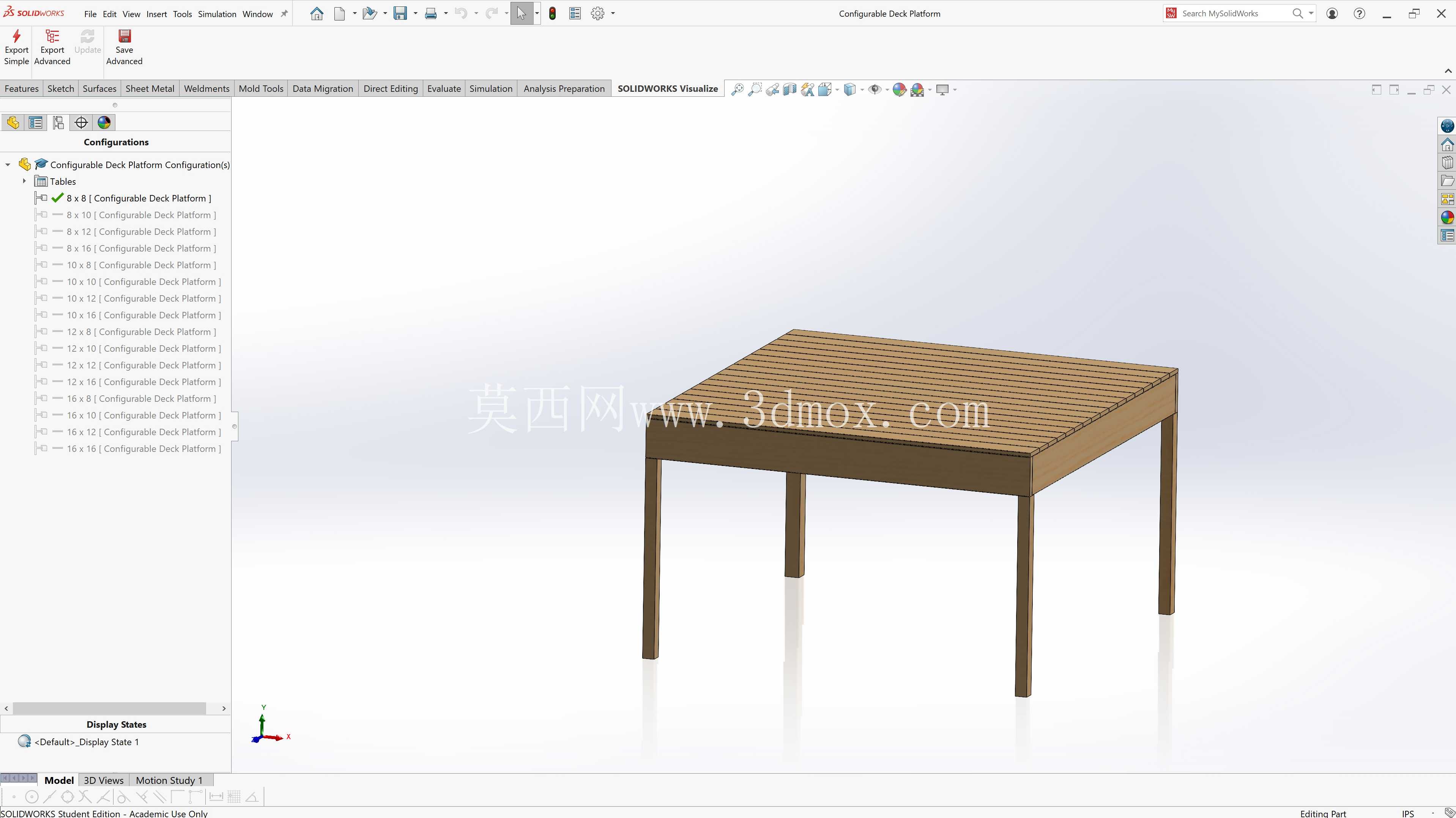1456x818 pixels.
Task: Click Export Simple in Visualize toolbar
Action: coord(16,47)
